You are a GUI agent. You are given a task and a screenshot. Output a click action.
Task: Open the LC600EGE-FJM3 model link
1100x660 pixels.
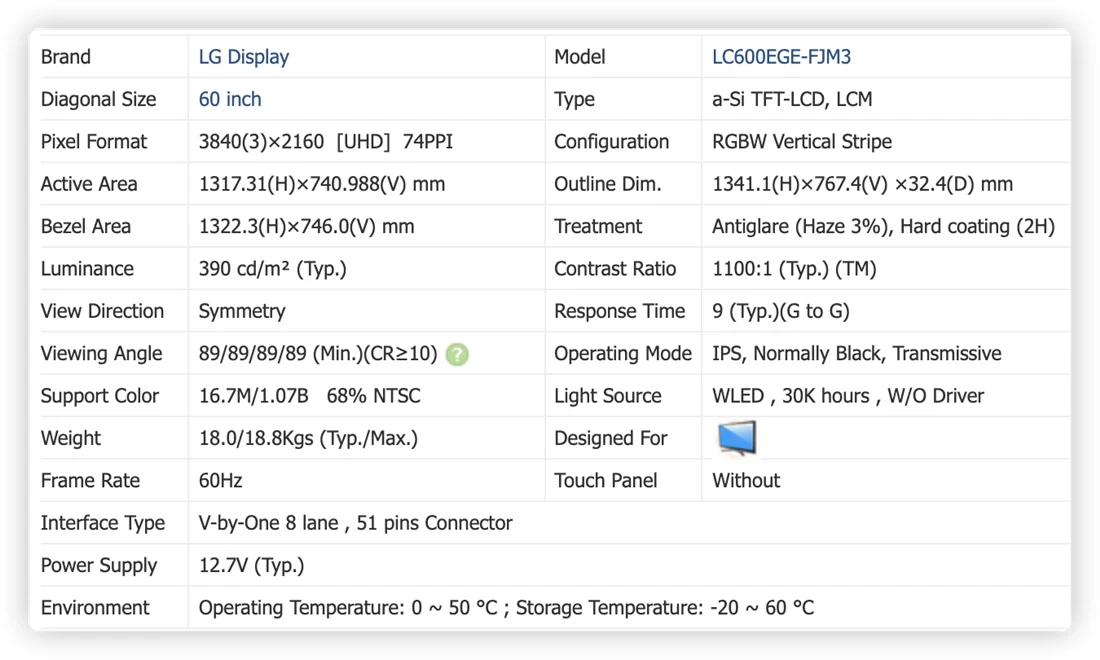coord(781,57)
